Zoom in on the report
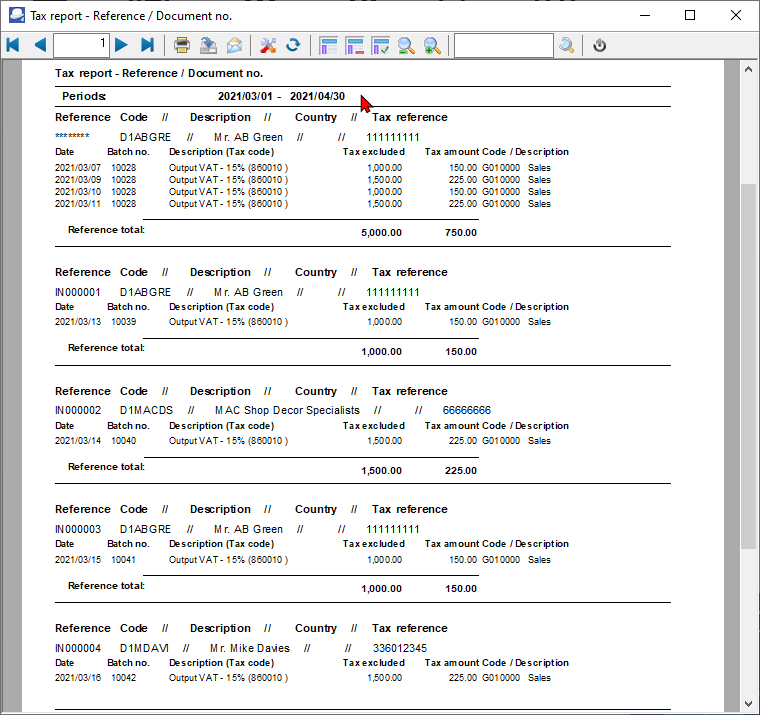The image size is (760, 715). (432, 45)
